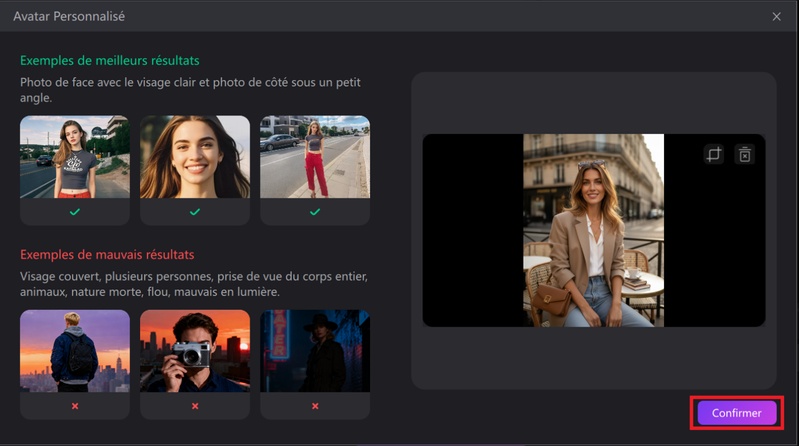
Task: Click the 'Exemples de mauvais résultats' heading
Action: (107, 255)
